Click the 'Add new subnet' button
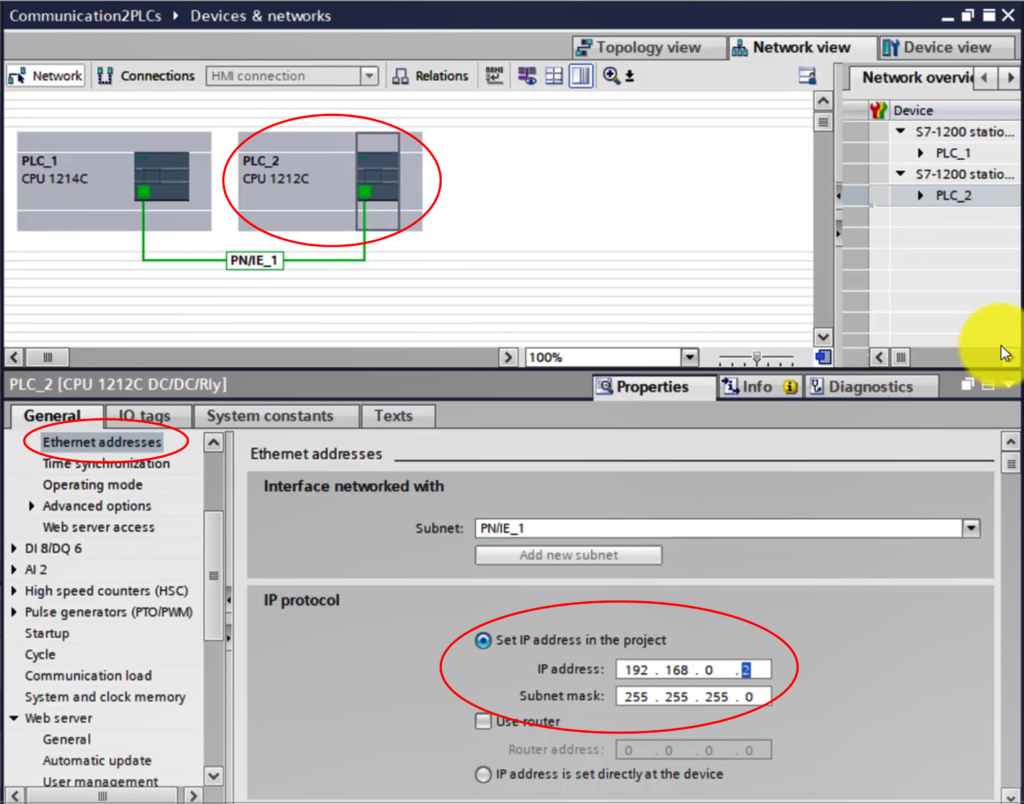 pyautogui.click(x=568, y=555)
